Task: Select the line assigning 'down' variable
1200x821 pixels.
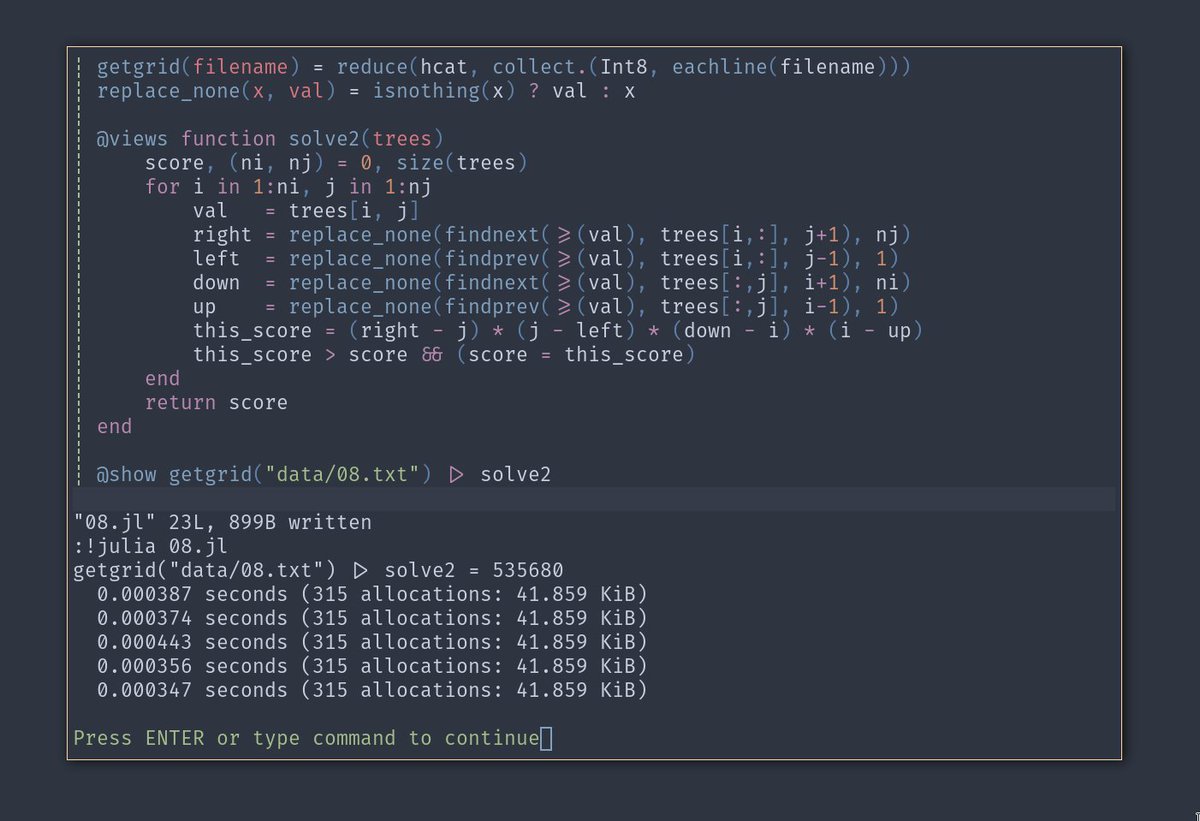Action: click(552, 283)
